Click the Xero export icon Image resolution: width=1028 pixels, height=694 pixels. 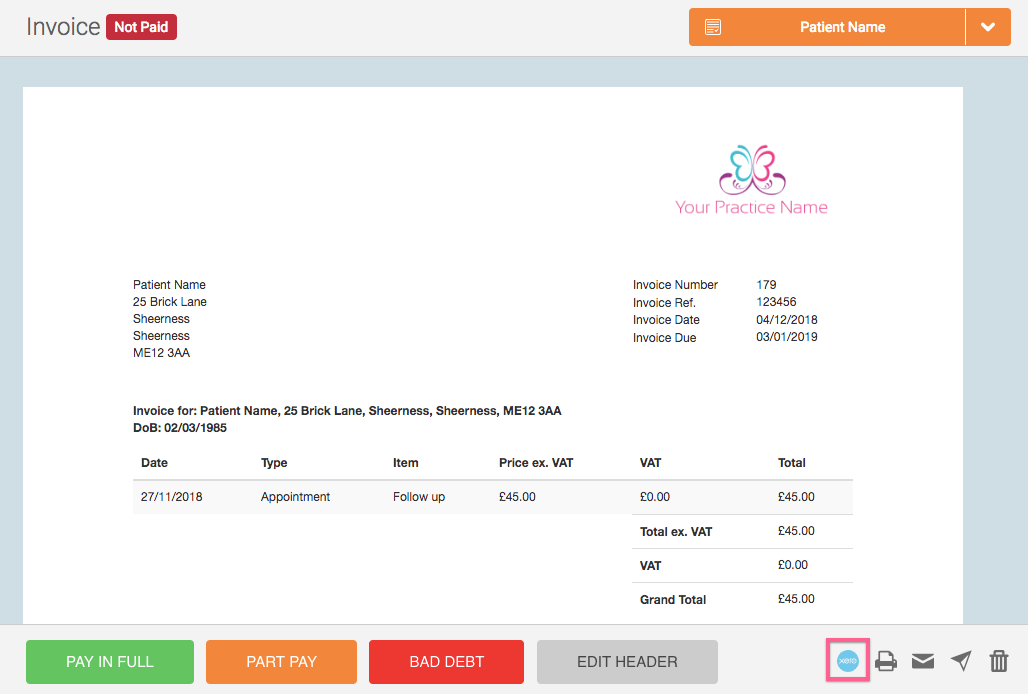pyautogui.click(x=847, y=661)
